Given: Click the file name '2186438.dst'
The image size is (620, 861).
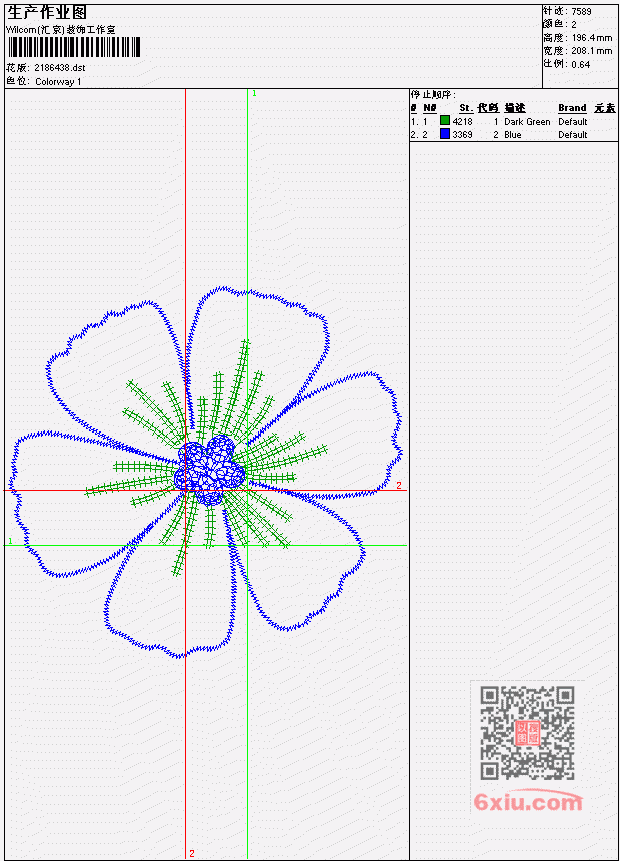Looking at the screenshot, I should pyautogui.click(x=60, y=68).
